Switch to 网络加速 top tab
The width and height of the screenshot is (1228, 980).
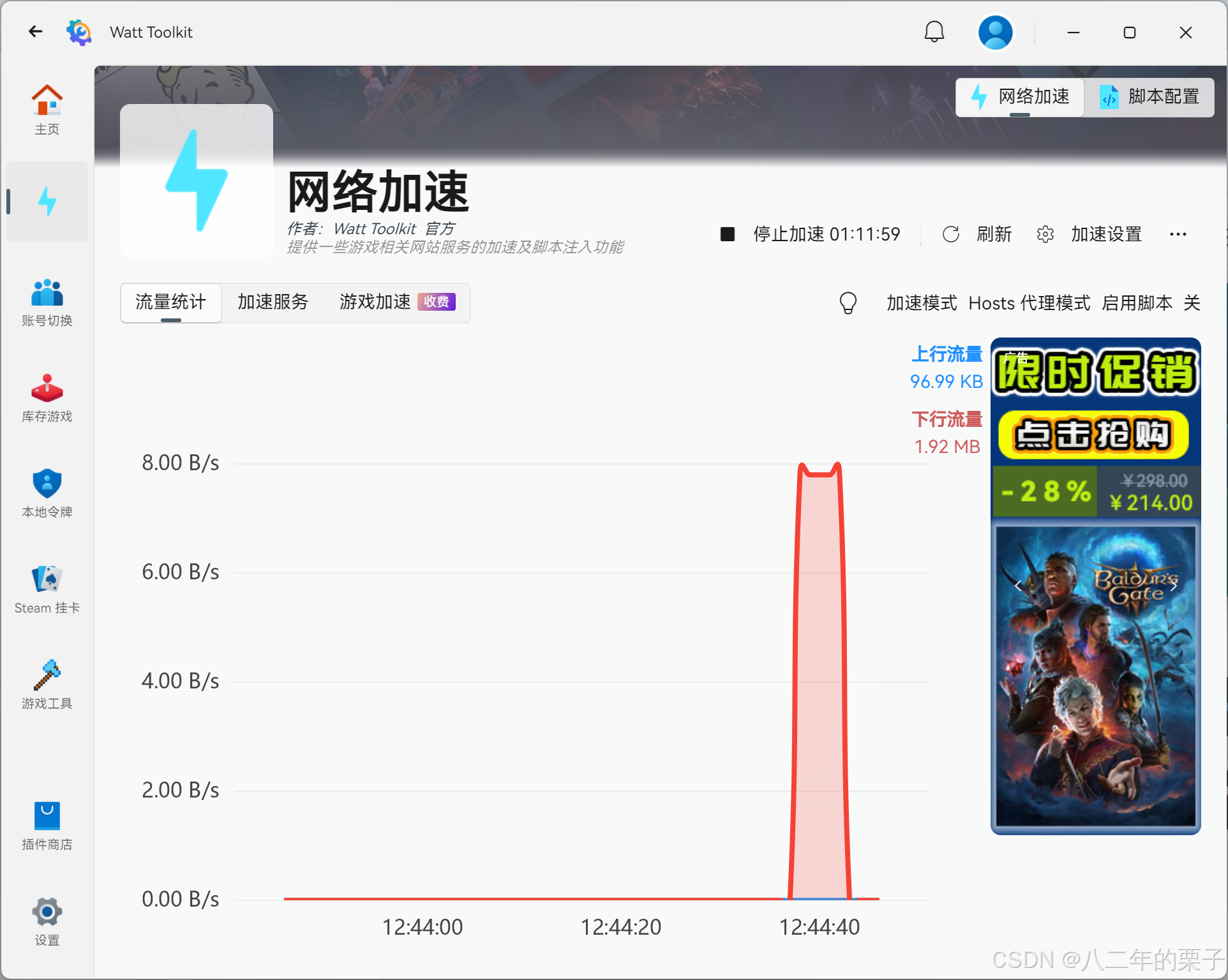[x=1020, y=97]
